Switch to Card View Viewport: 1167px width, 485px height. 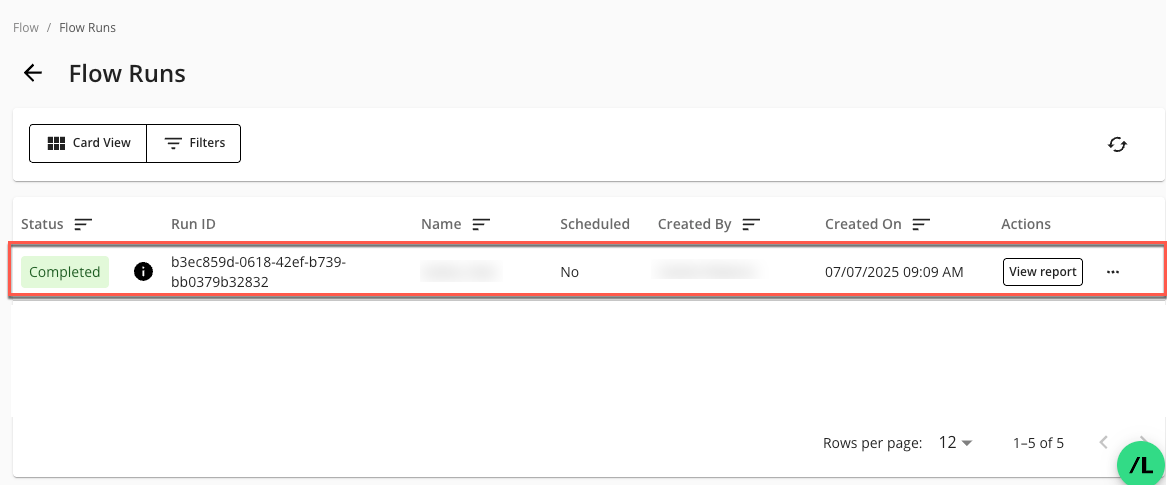pos(89,143)
